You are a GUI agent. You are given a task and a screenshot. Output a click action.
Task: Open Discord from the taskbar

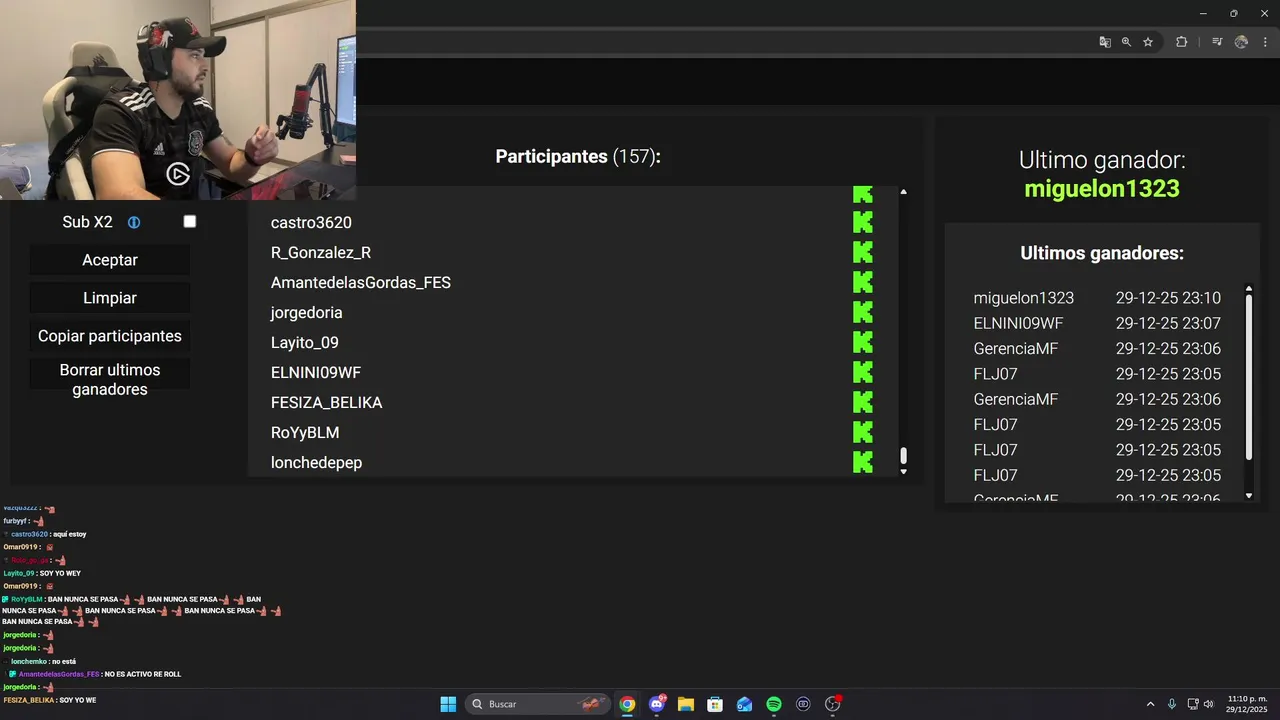(657, 704)
